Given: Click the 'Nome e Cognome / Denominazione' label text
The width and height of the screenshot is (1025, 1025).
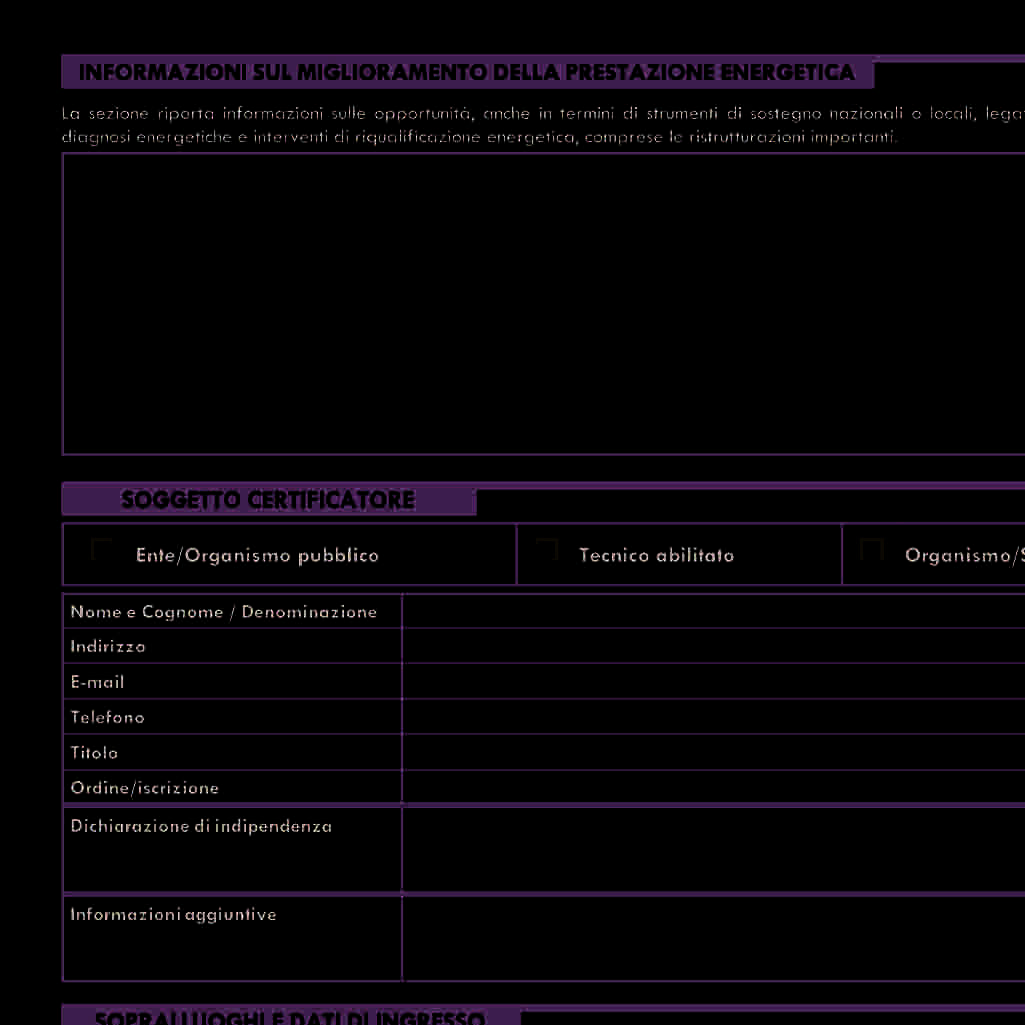Looking at the screenshot, I should pyautogui.click(x=224, y=612).
